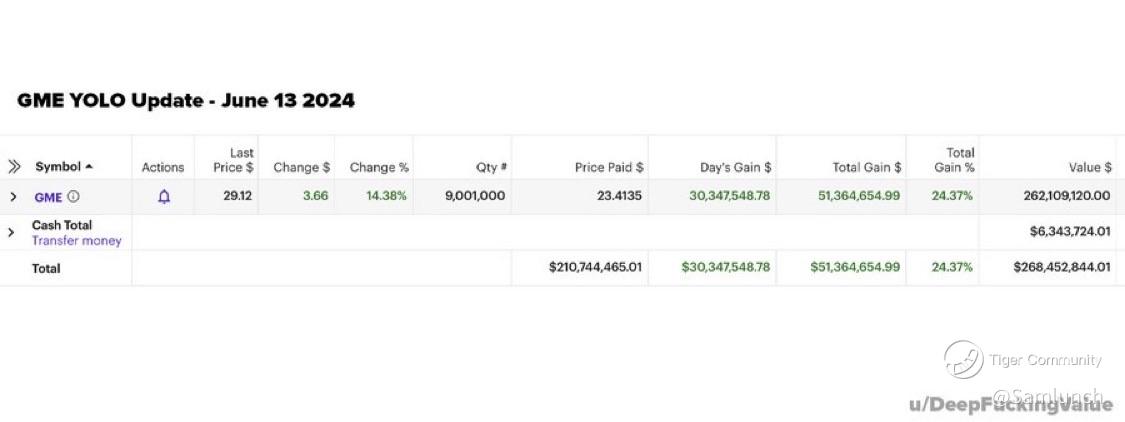The height and width of the screenshot is (422, 1125).
Task: Expand all rows with double chevron
Action: pos(14,167)
